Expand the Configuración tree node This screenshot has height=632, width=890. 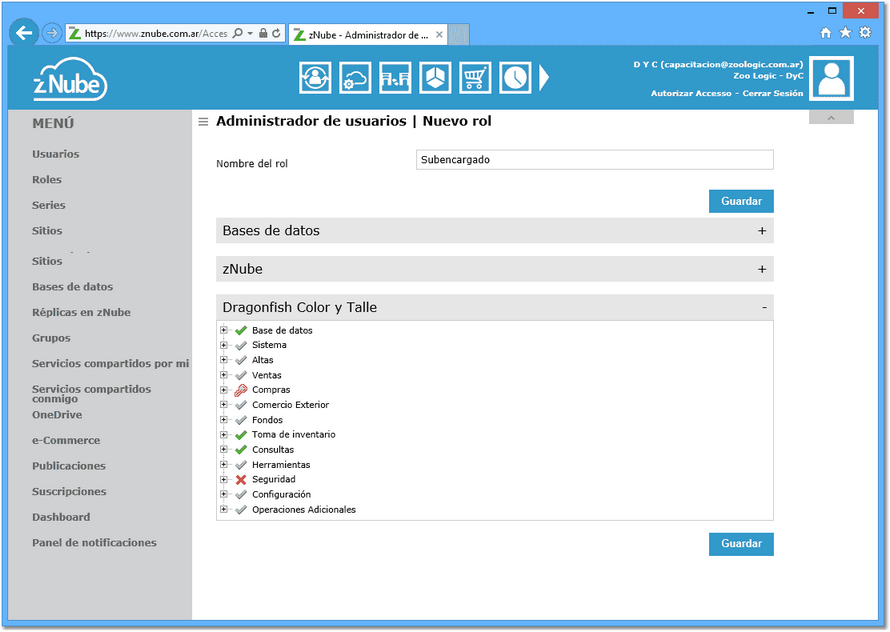[224, 494]
